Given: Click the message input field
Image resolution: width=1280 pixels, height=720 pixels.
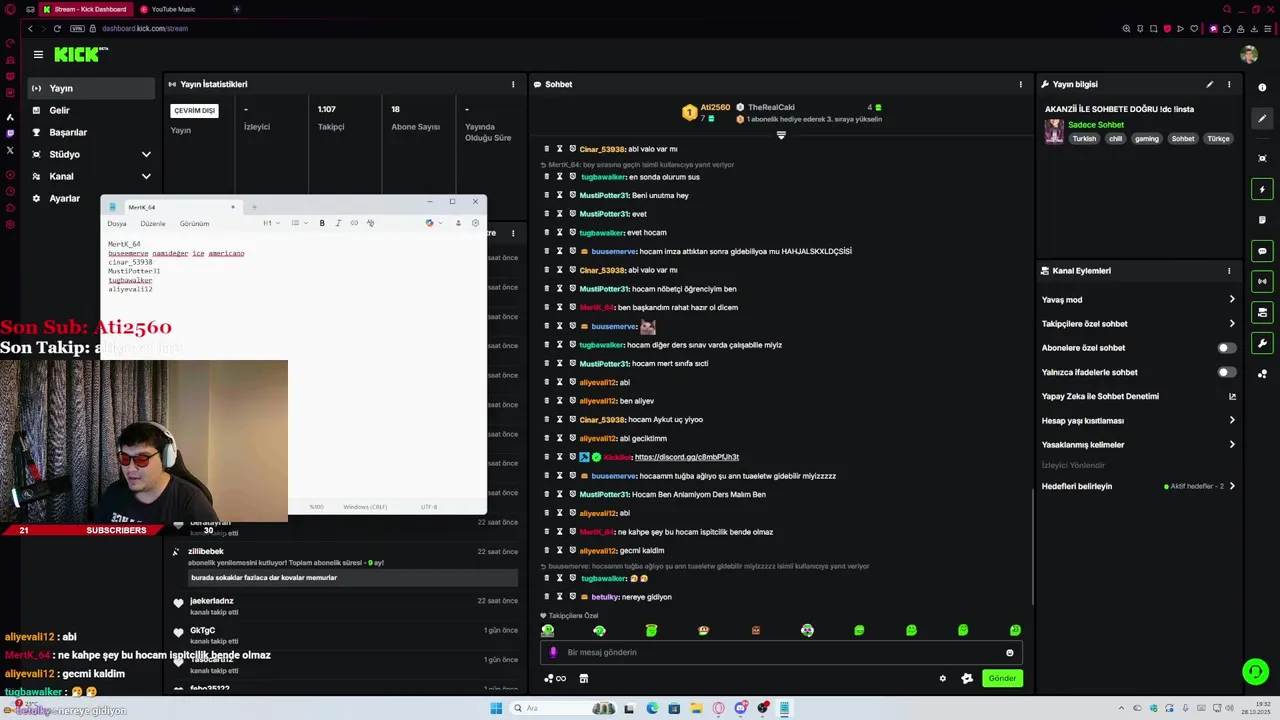Looking at the screenshot, I should (781, 653).
